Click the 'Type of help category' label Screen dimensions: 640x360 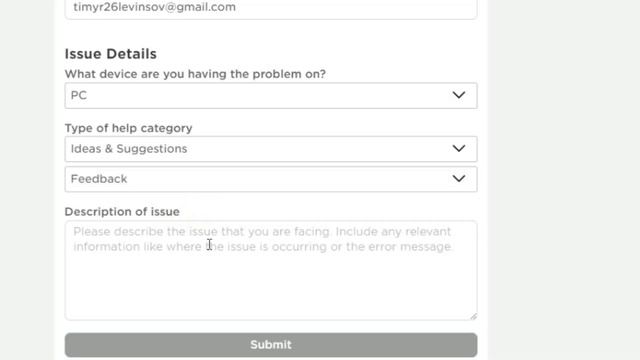tap(128, 128)
